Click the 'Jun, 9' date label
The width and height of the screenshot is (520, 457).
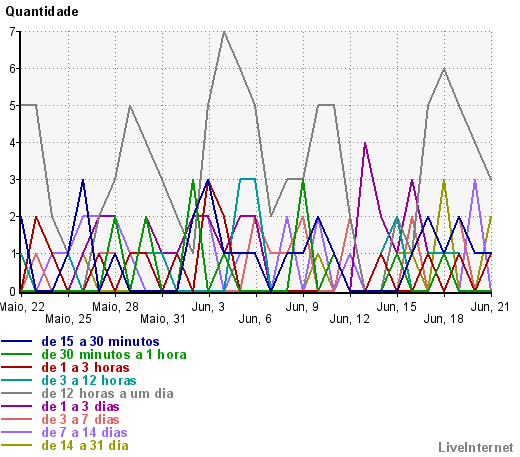point(302,307)
